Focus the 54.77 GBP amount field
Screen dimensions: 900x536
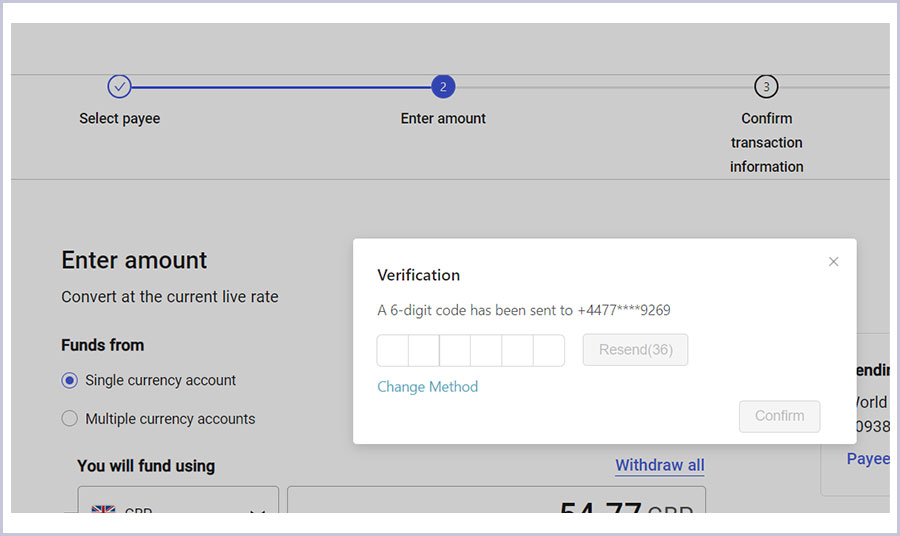(x=496, y=505)
